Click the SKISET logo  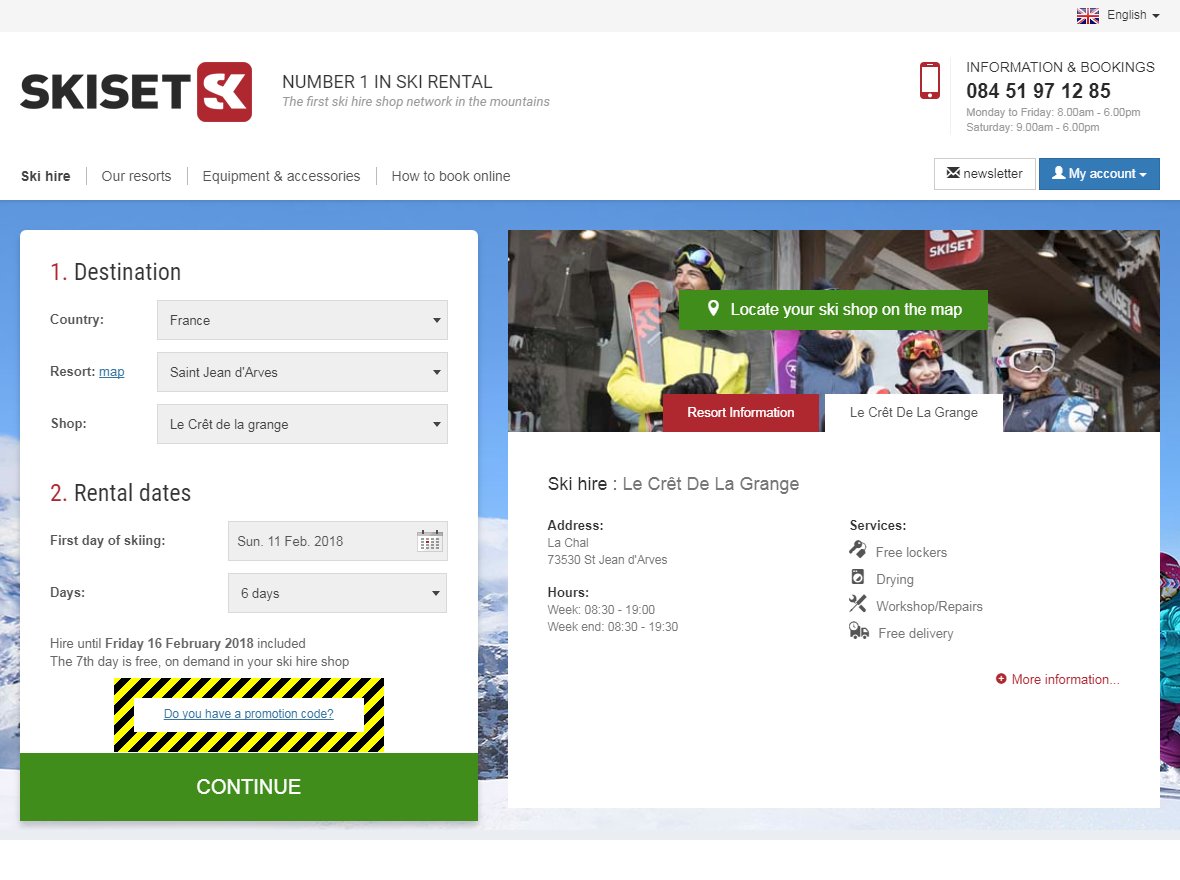[136, 92]
